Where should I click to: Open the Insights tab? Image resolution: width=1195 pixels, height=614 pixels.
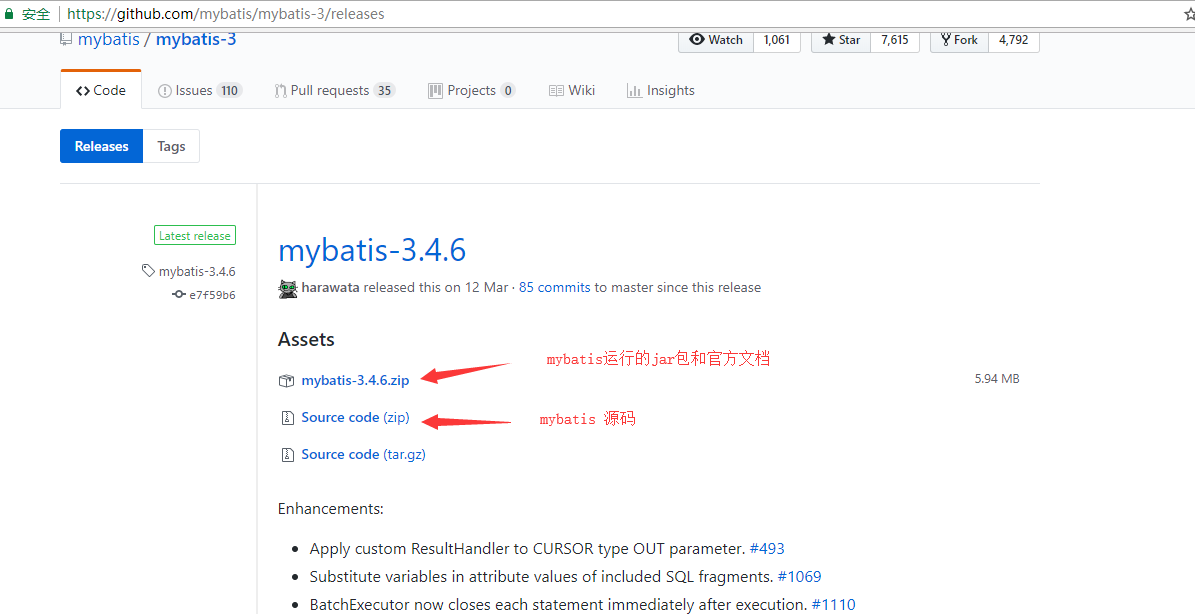(661, 91)
